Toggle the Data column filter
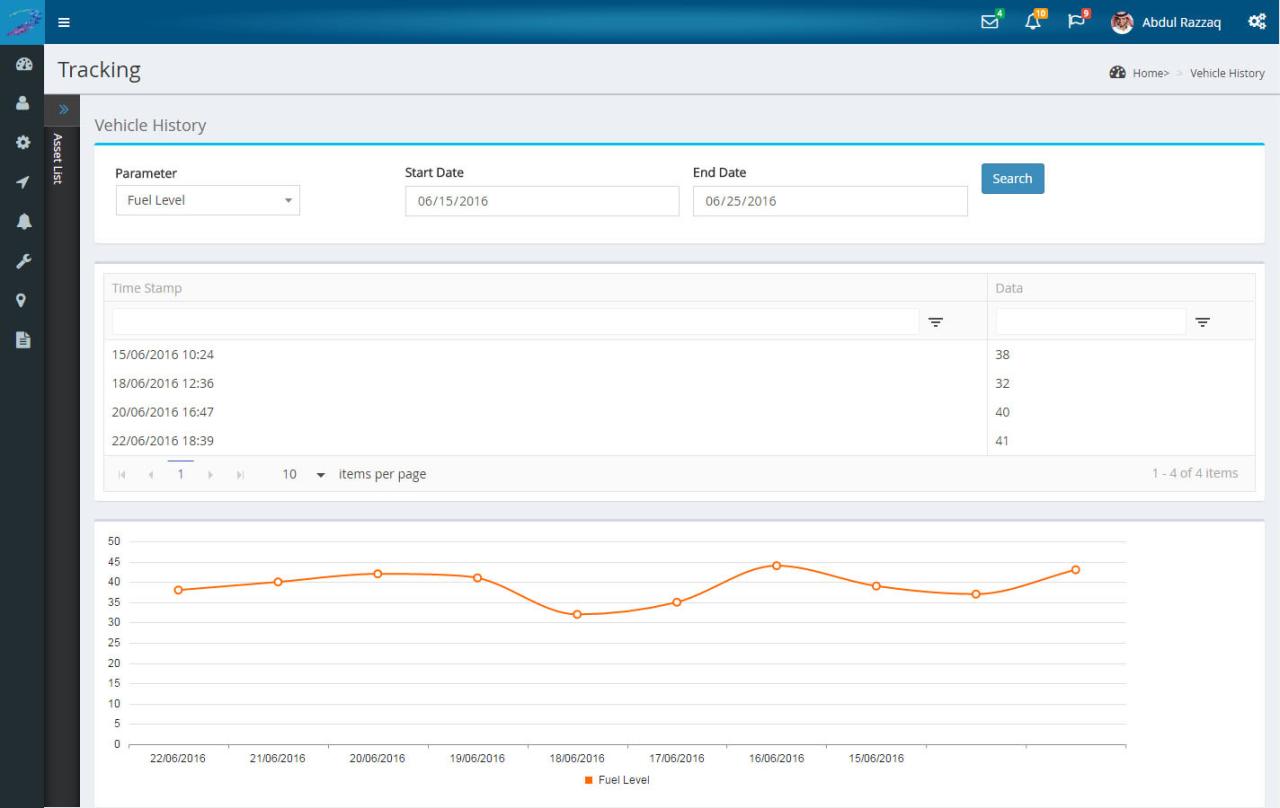The image size is (1280, 808). [x=1202, y=322]
